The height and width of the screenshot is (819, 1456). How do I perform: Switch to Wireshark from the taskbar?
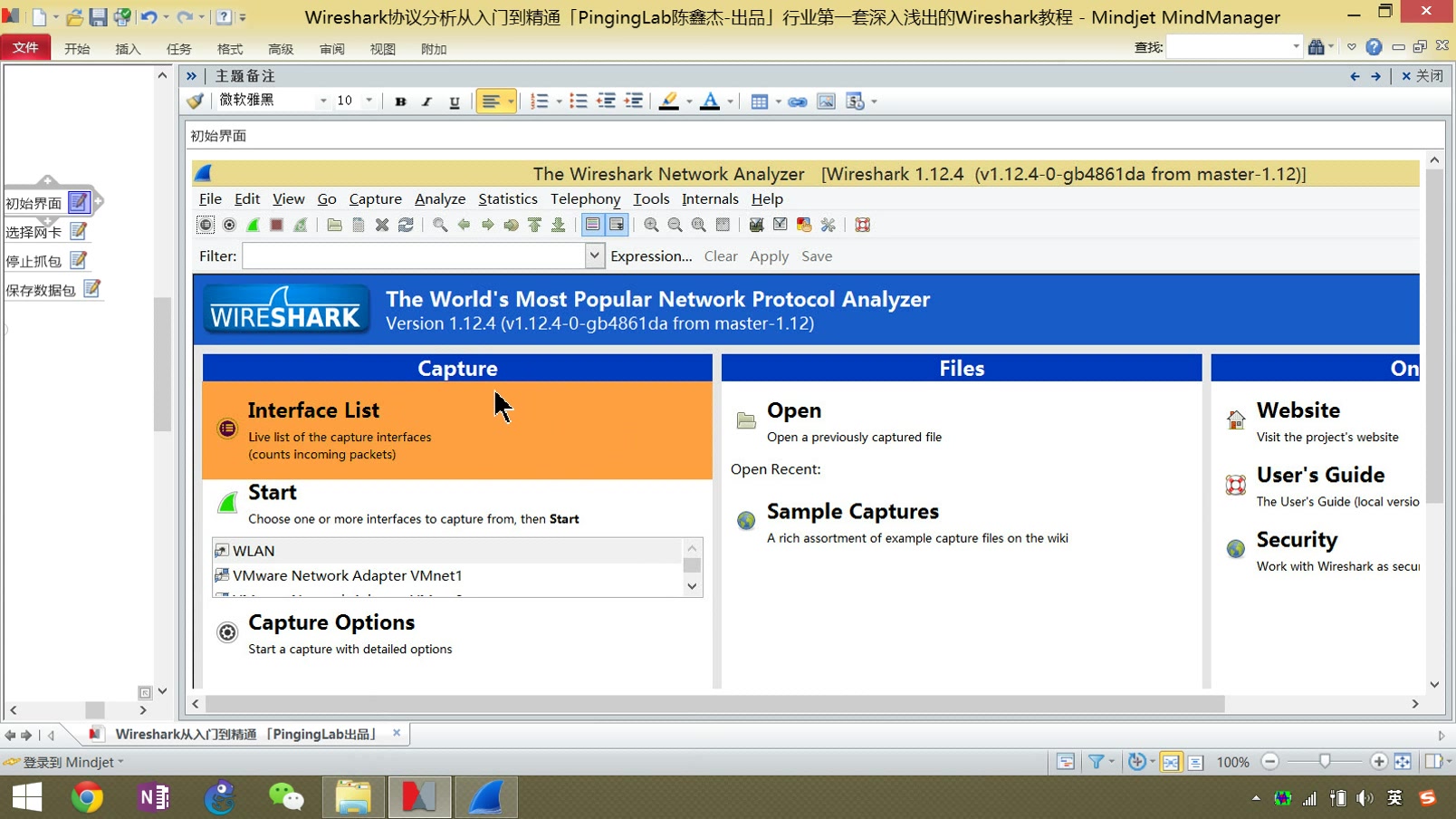click(x=486, y=797)
